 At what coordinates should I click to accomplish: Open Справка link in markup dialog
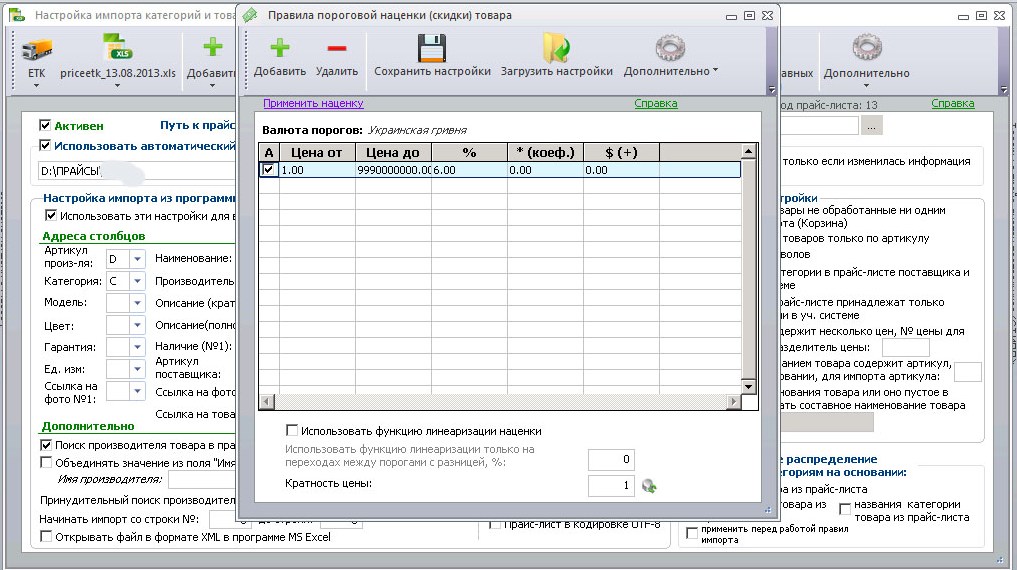click(656, 103)
